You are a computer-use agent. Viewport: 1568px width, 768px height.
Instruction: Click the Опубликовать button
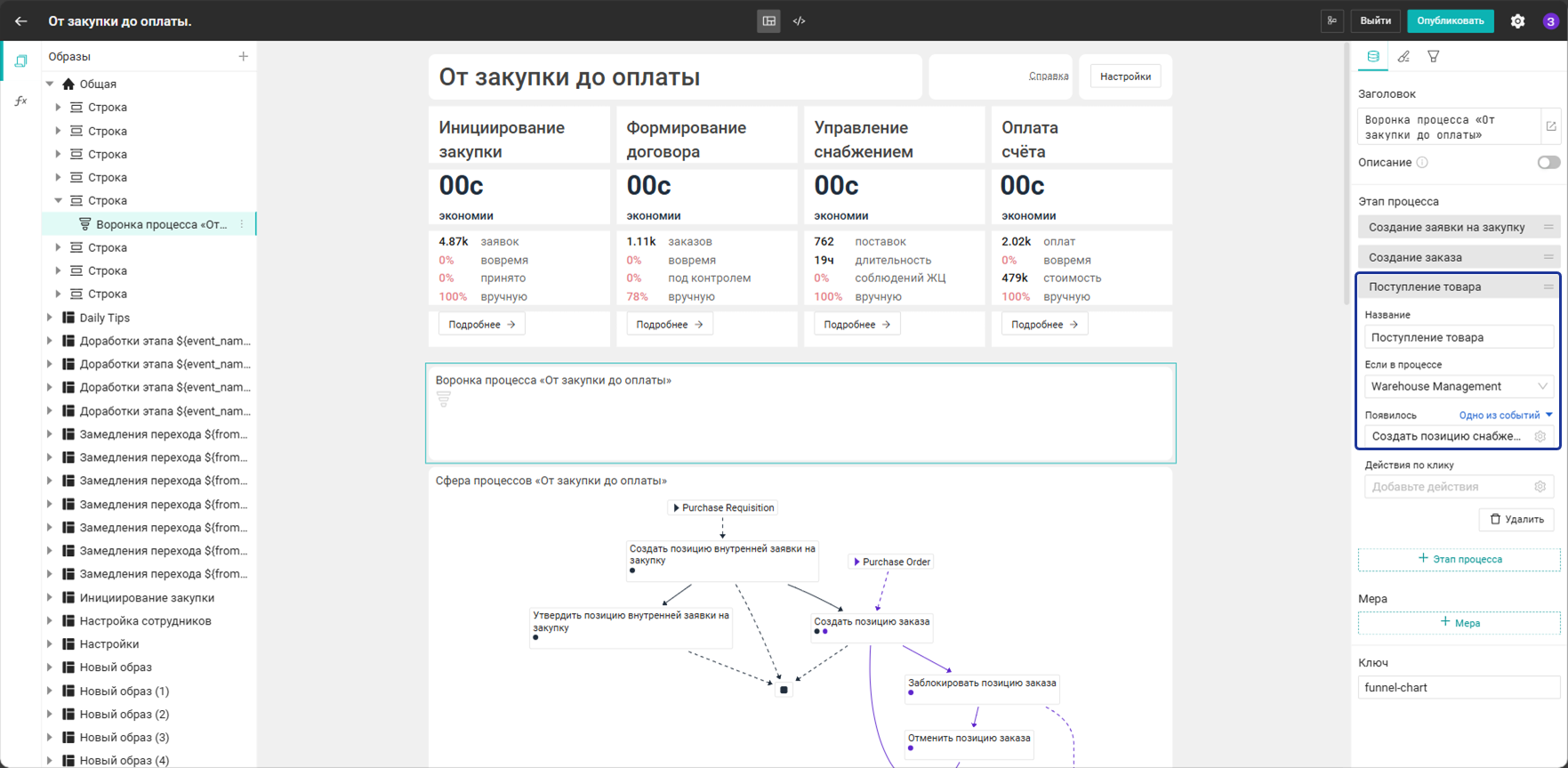pos(1451,21)
